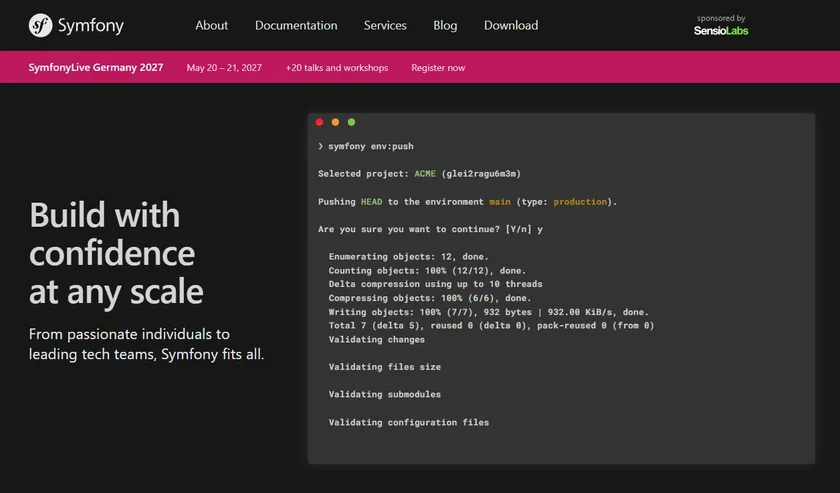Click the "symfony env:push" command text
The image size is (840, 493).
371,146
